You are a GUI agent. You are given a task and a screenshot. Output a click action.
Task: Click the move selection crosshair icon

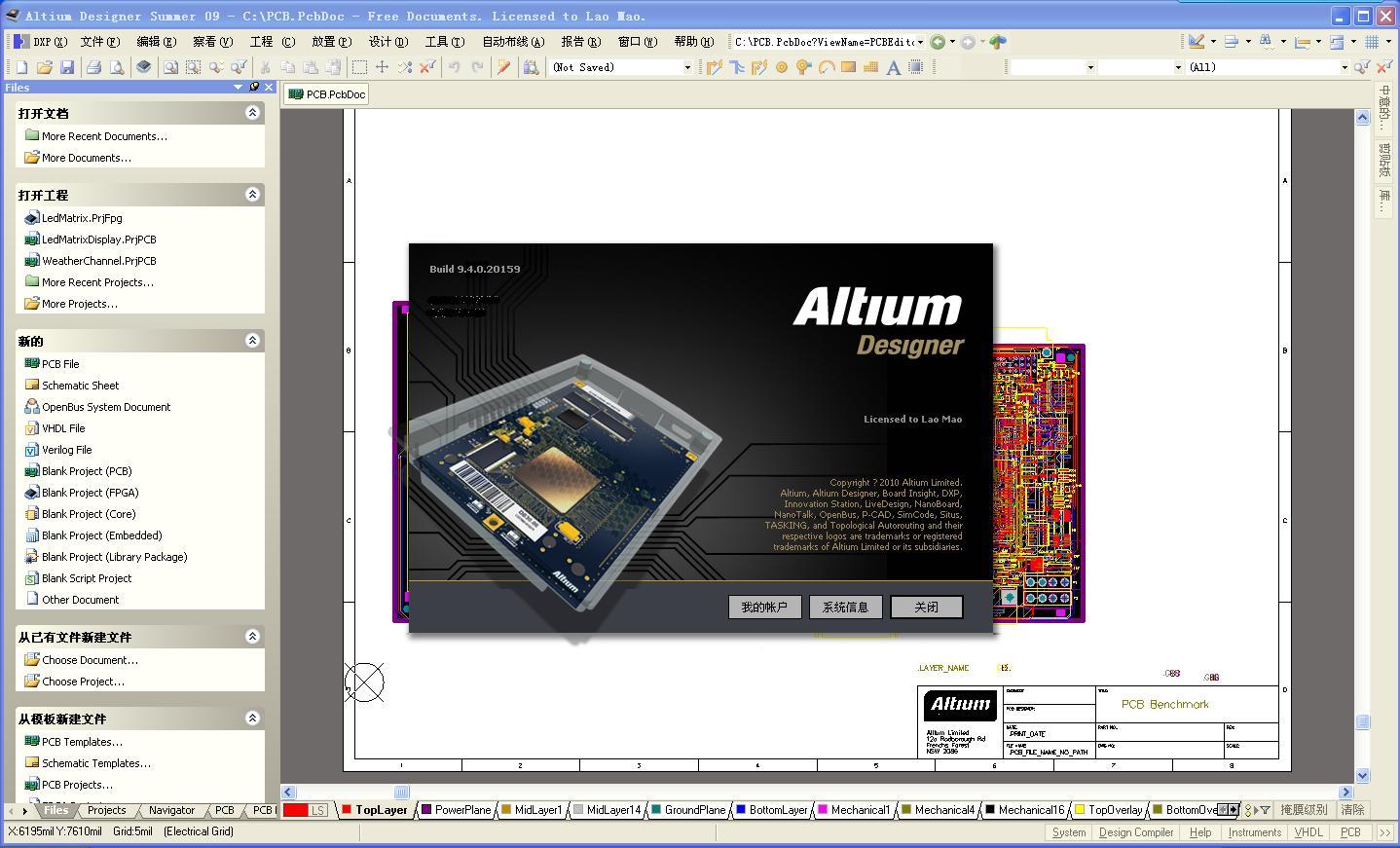pyautogui.click(x=382, y=67)
